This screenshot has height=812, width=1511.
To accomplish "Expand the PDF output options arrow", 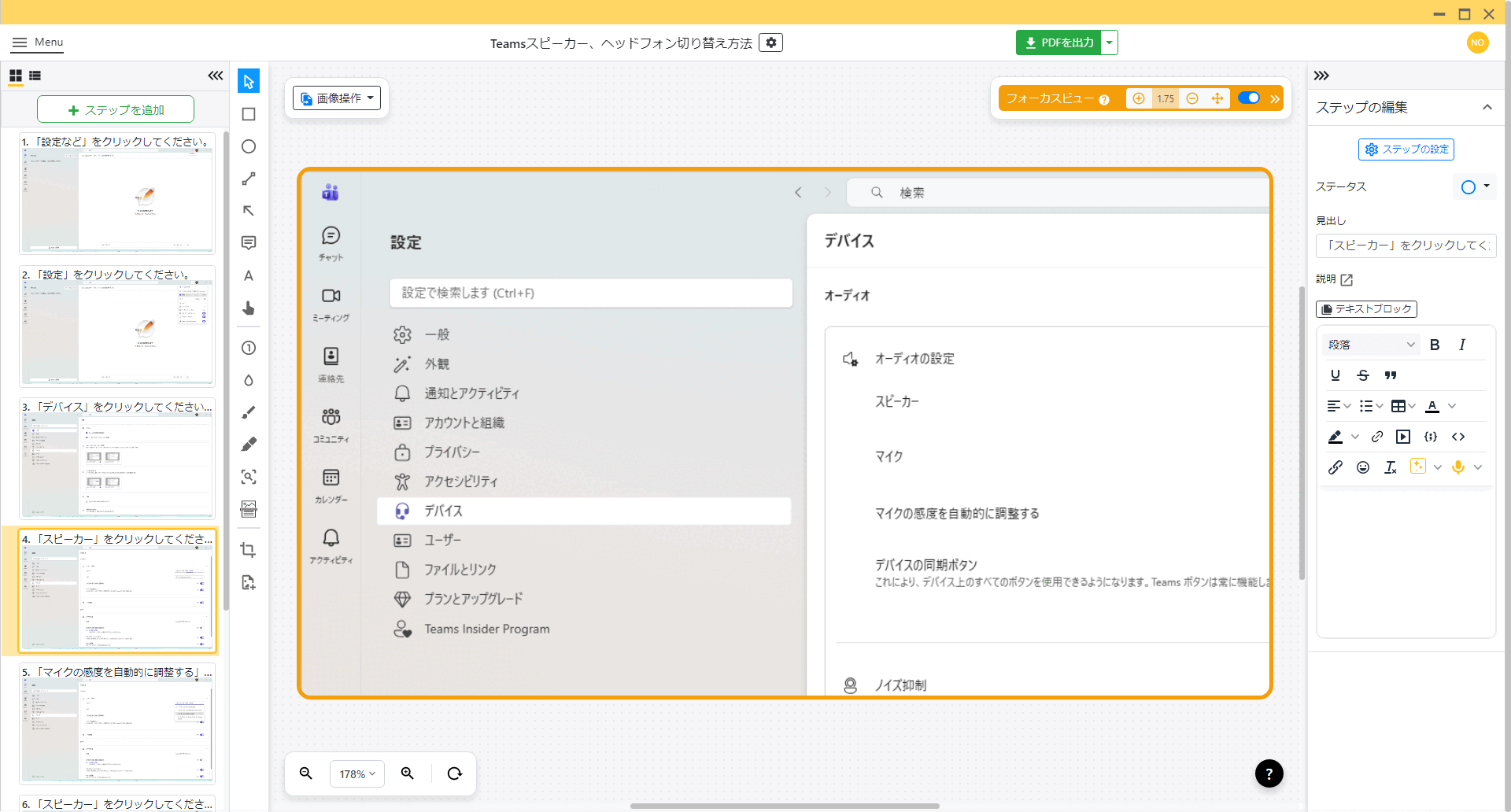I will tap(1110, 42).
